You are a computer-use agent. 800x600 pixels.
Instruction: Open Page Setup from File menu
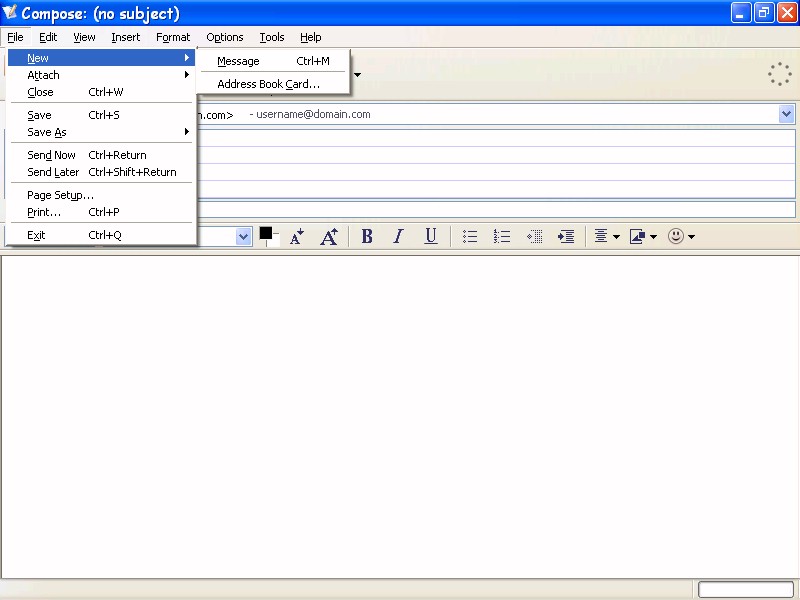point(102,195)
